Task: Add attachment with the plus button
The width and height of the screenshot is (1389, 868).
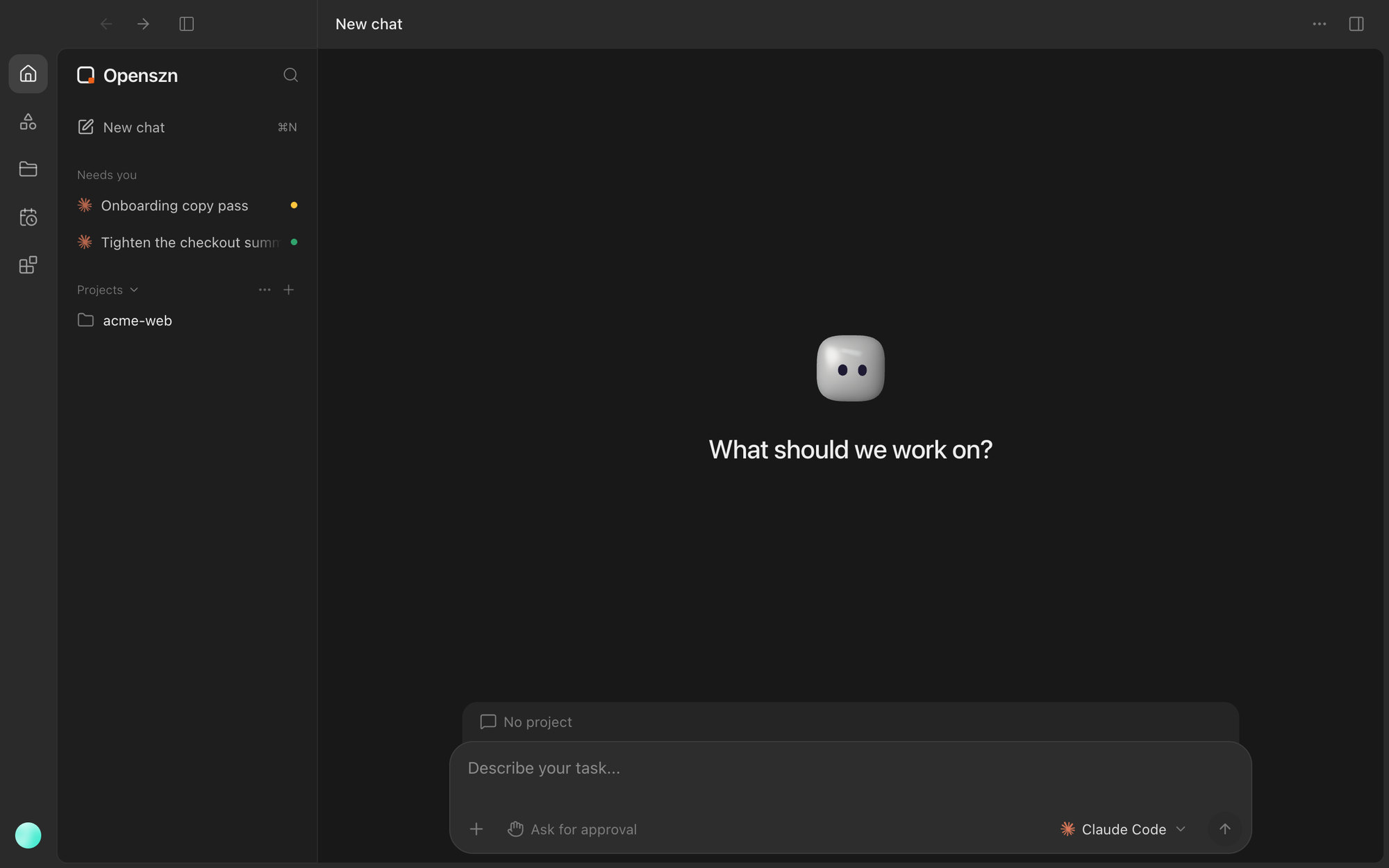Action: click(x=476, y=829)
